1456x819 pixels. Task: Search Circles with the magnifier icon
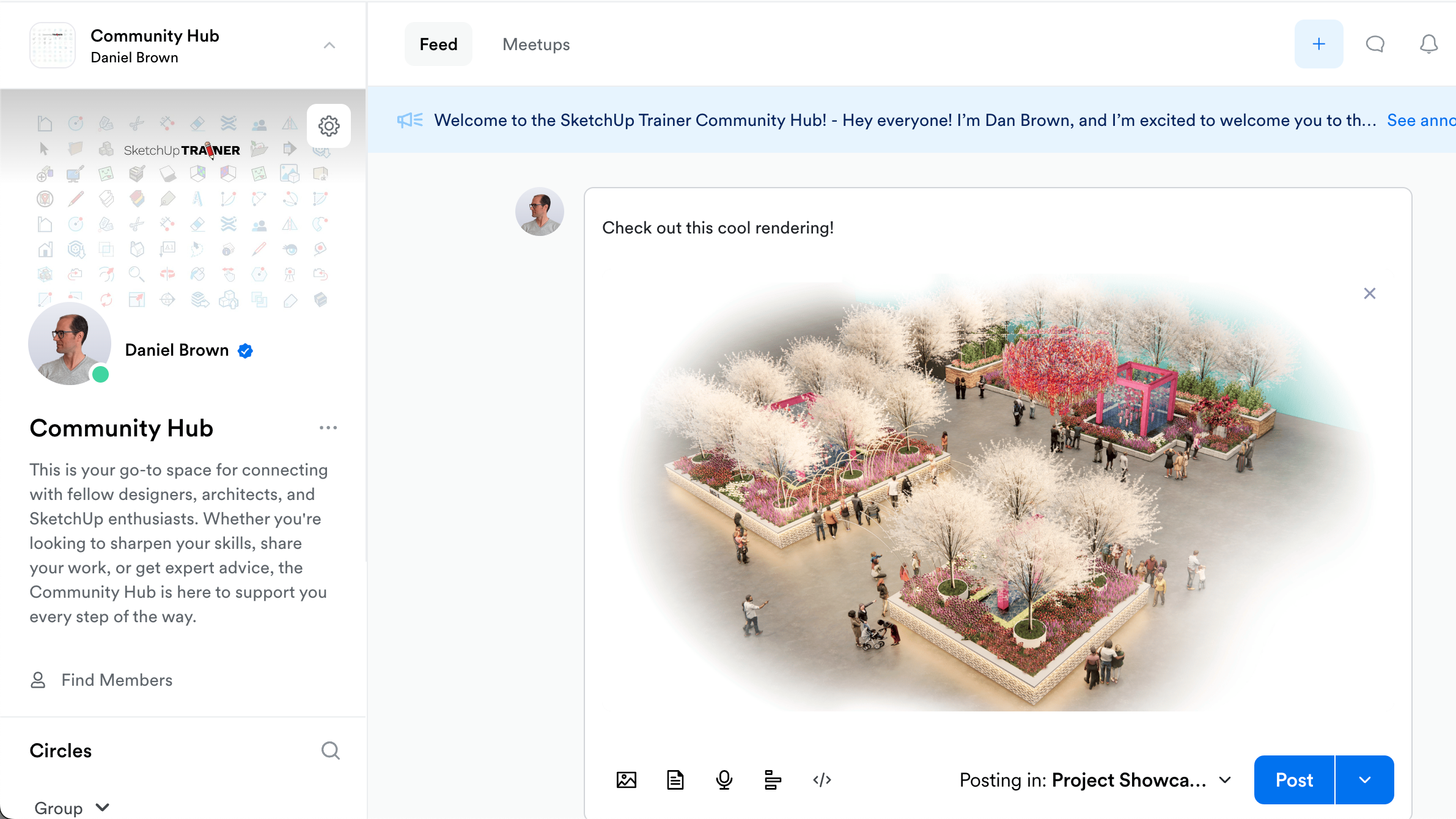(x=330, y=751)
